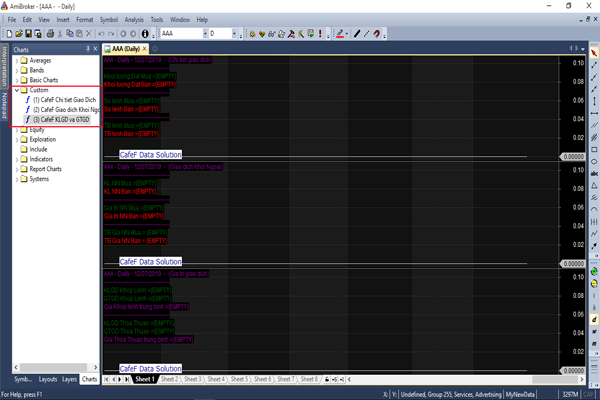
Task: Click the red exclamation mark icon
Action: pos(320,34)
